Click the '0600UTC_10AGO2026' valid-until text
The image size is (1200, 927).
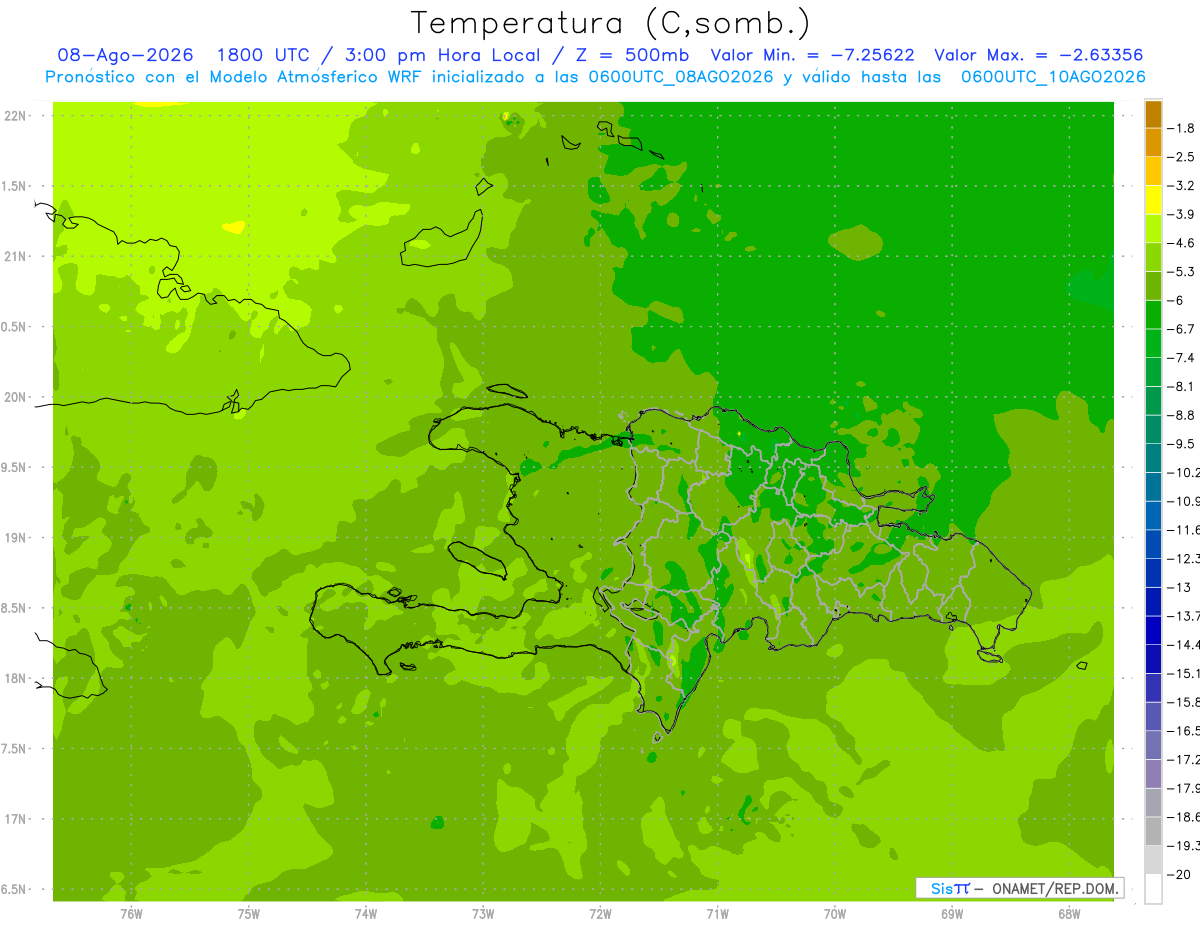click(1053, 77)
